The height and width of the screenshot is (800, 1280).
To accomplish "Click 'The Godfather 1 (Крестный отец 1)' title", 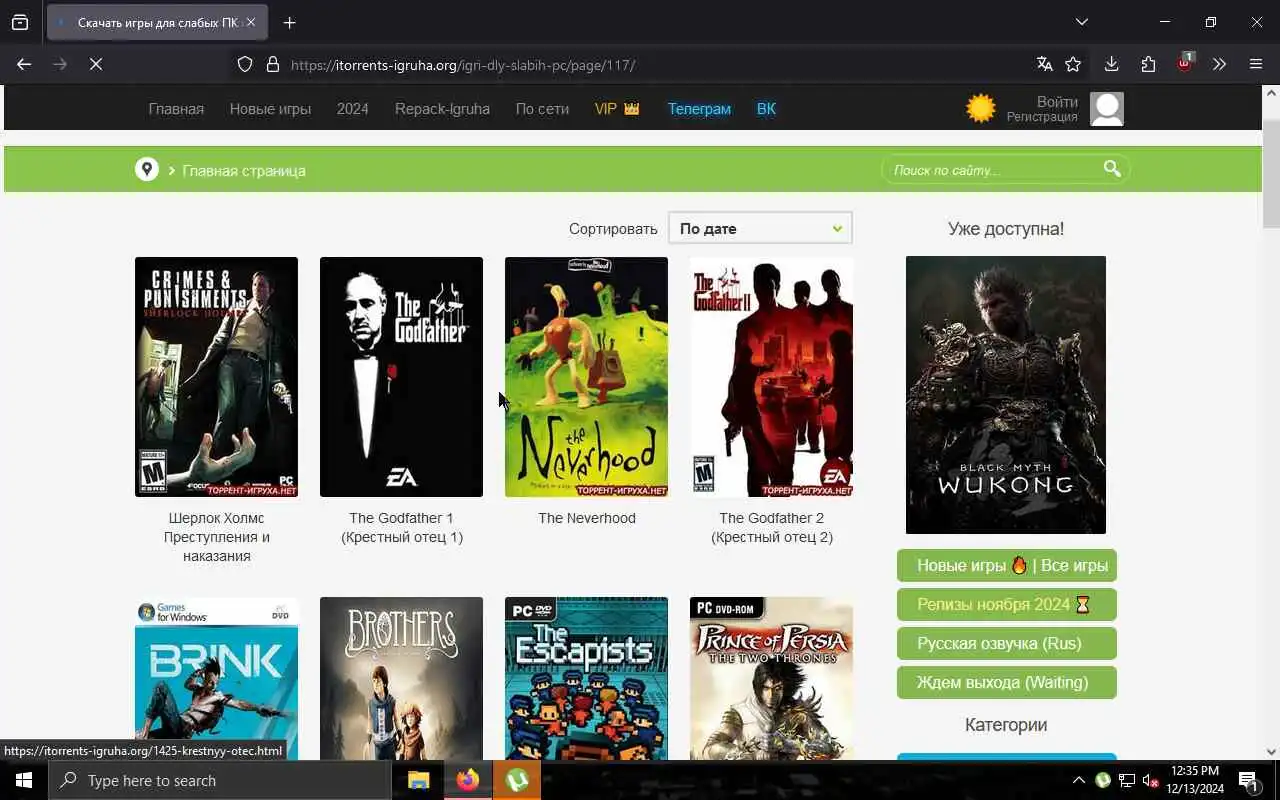I will (401, 527).
